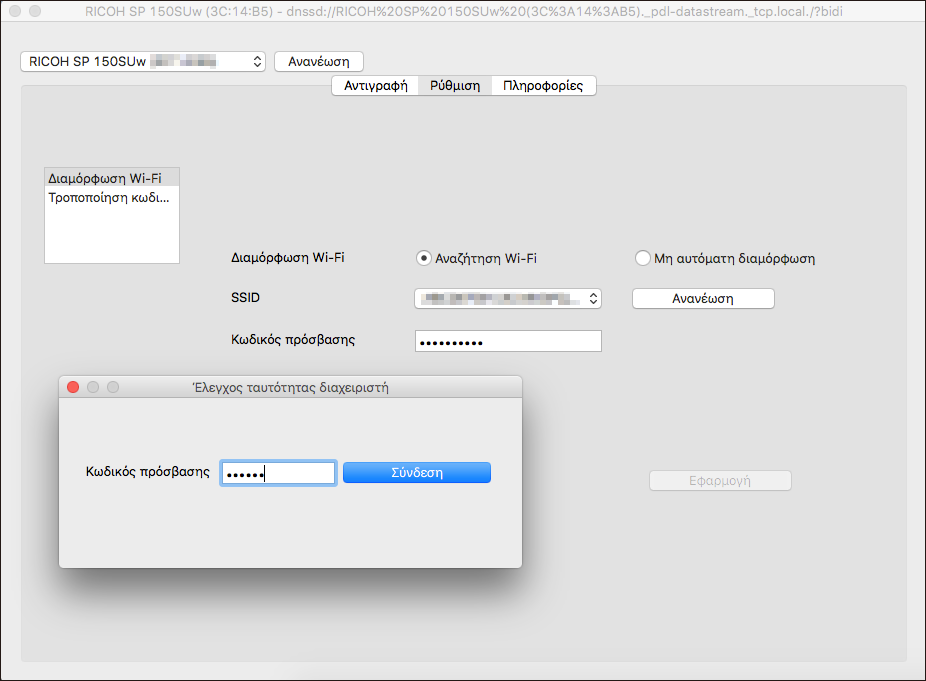Open the RICOH SP 150SUw printer dropdown
The width and height of the screenshot is (926, 681).
point(143,61)
